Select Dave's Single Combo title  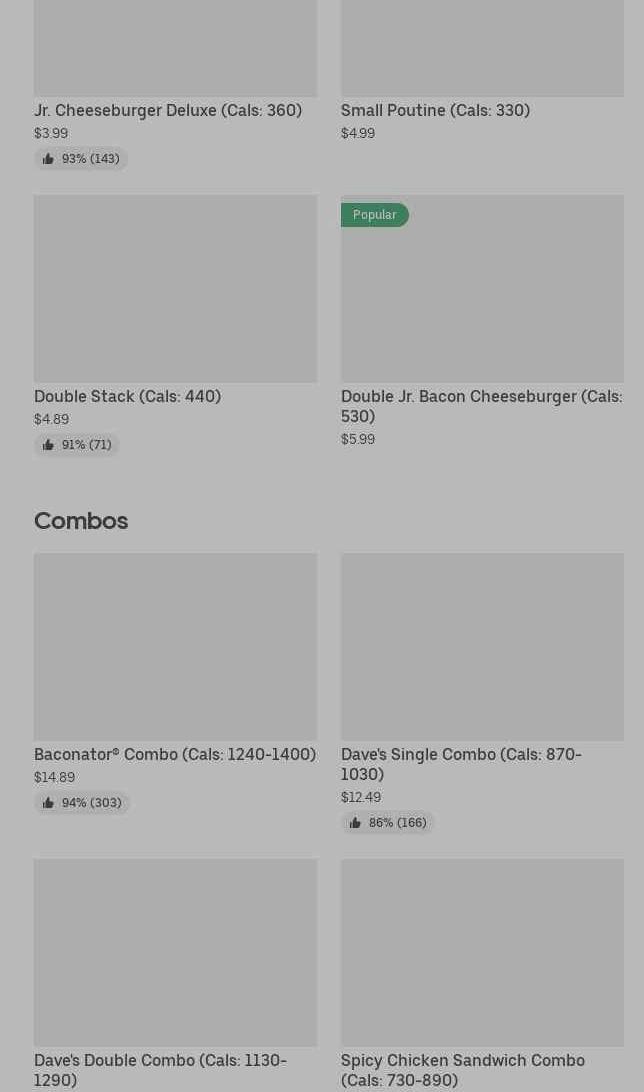pyautogui.click(x=460, y=764)
